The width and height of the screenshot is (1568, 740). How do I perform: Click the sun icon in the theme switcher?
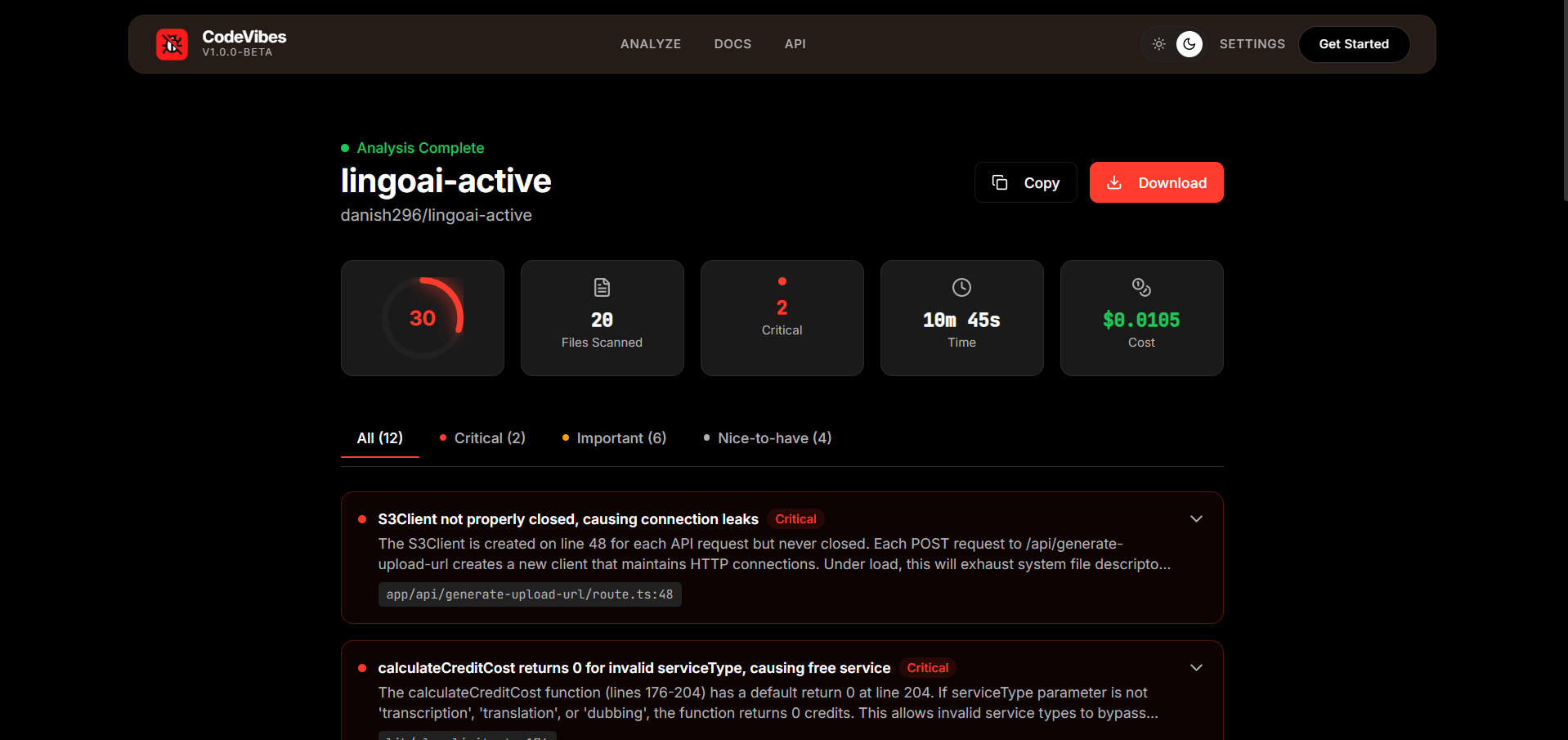1158,44
